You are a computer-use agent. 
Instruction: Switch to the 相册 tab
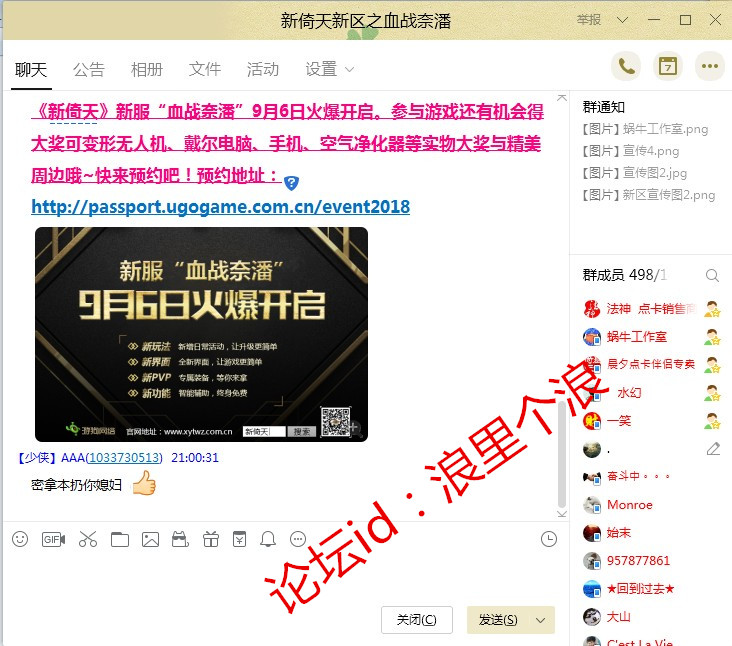point(146,69)
